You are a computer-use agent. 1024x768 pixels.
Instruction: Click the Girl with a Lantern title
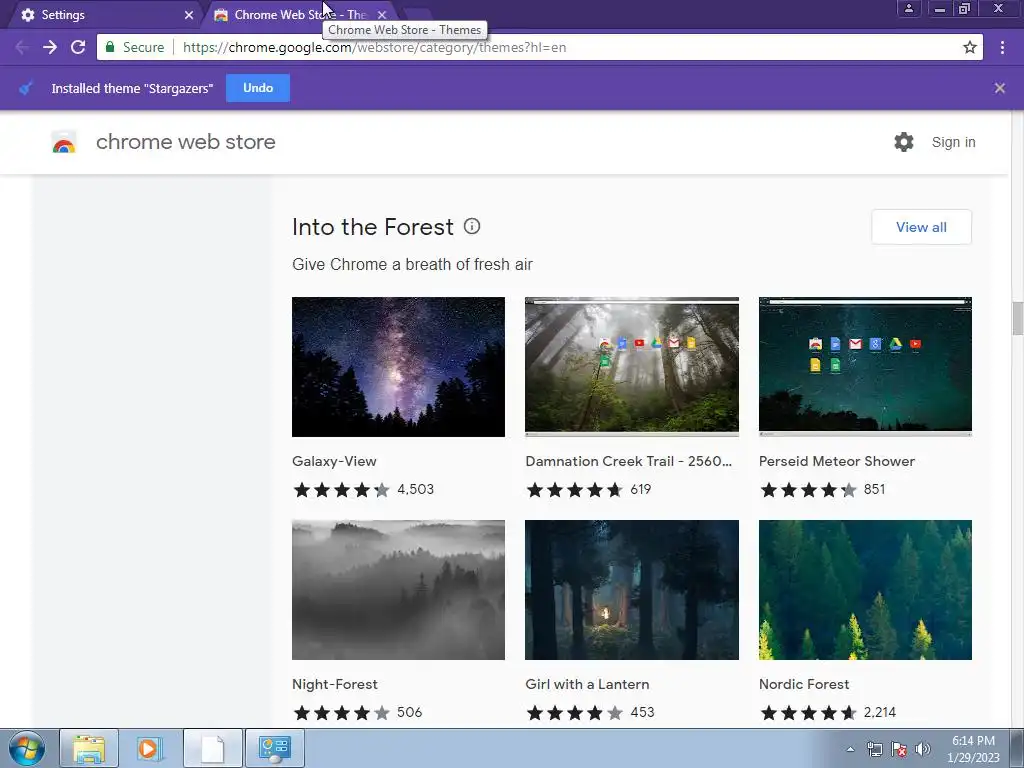(x=587, y=684)
